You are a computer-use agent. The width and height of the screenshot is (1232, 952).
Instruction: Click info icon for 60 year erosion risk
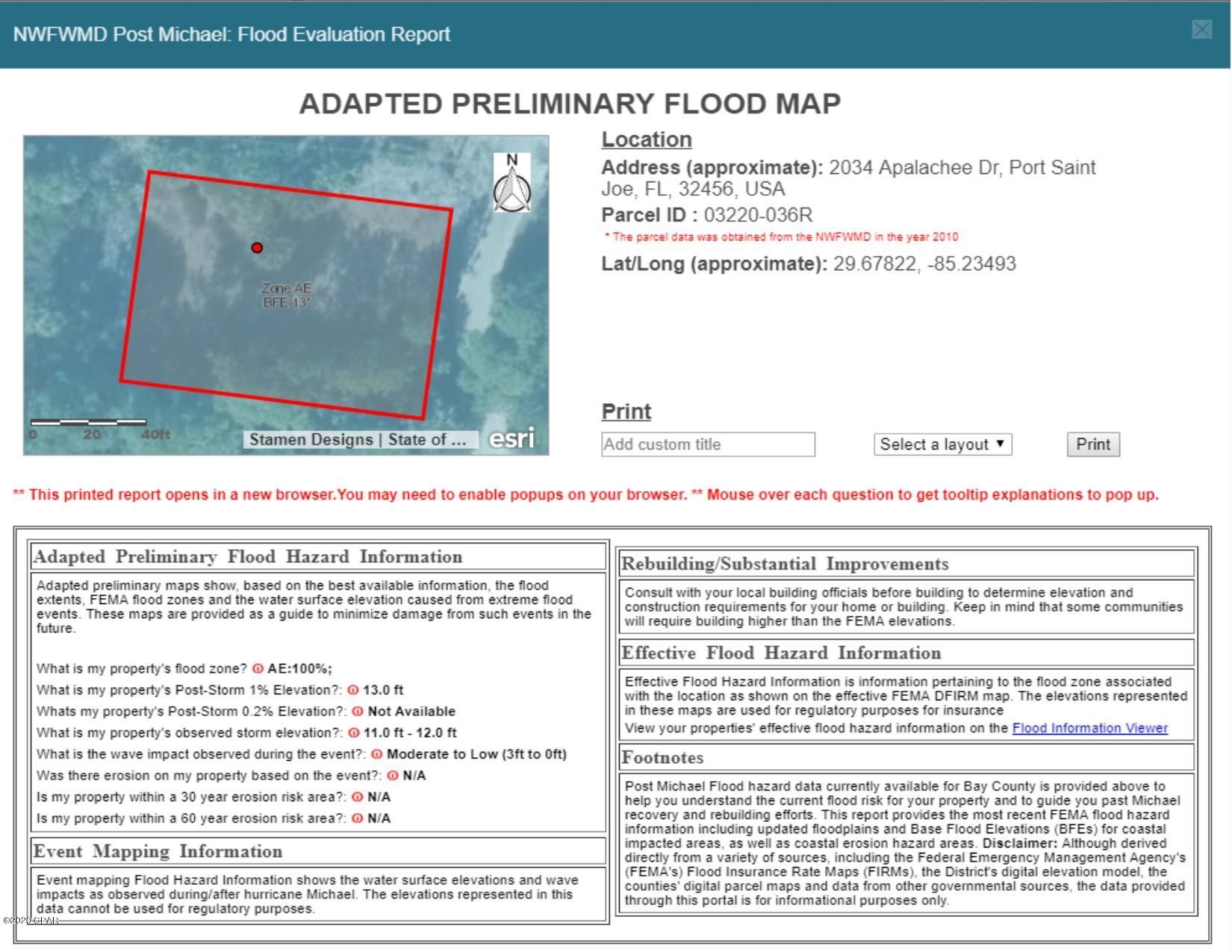pos(358,819)
